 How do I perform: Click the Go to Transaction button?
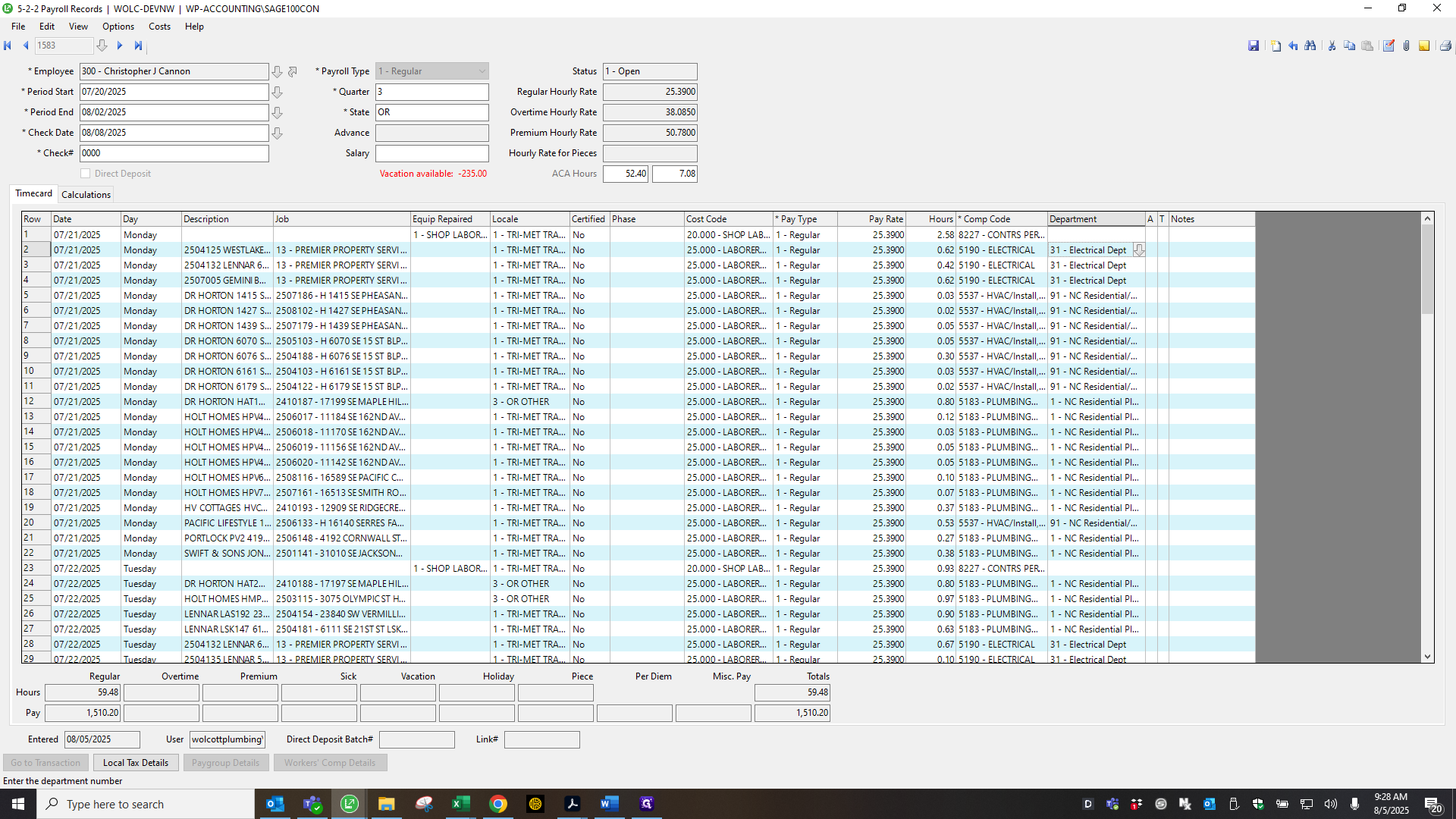coord(45,763)
